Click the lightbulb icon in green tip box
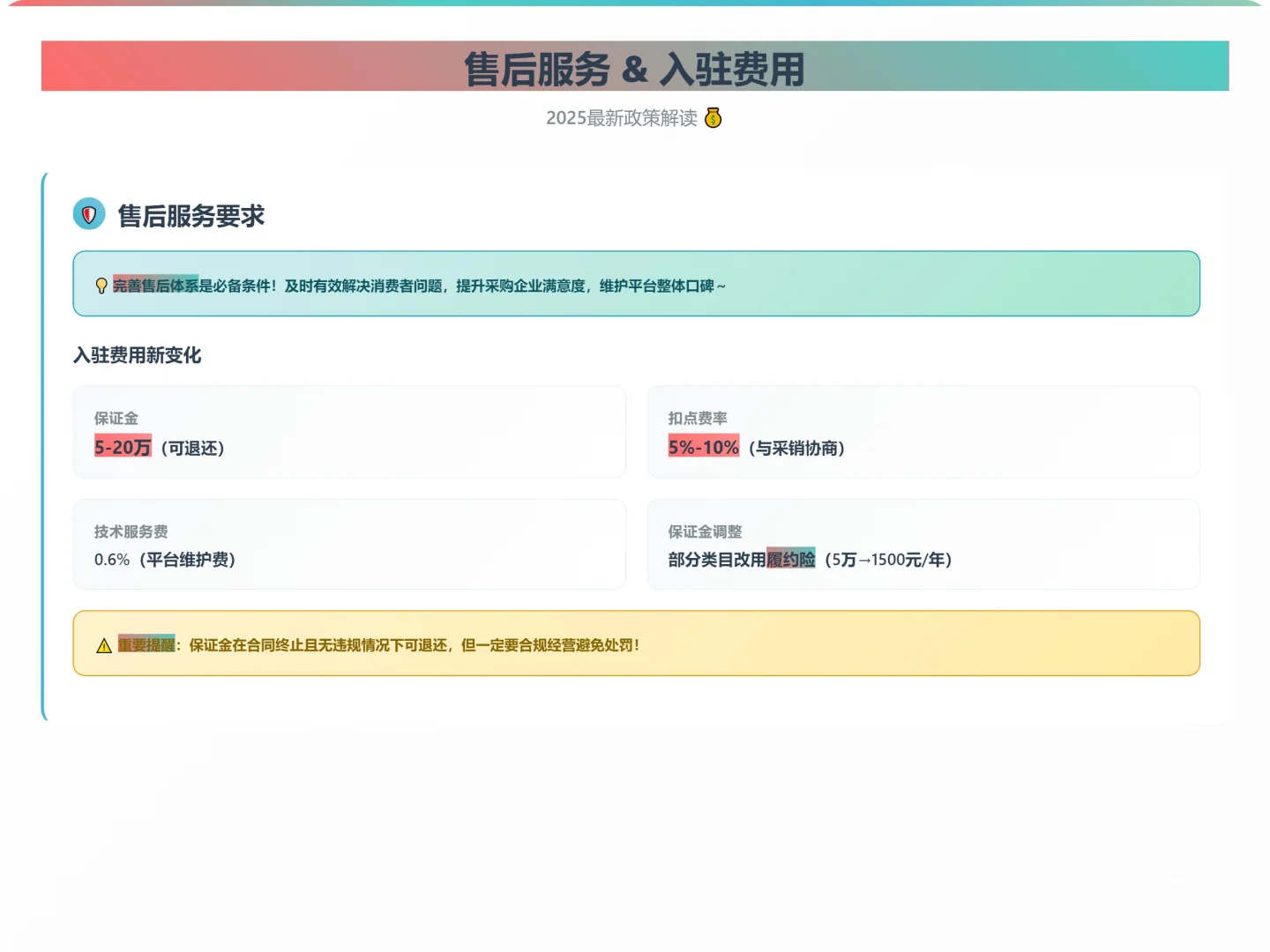Viewport: 1270px width, 952px height. click(101, 286)
